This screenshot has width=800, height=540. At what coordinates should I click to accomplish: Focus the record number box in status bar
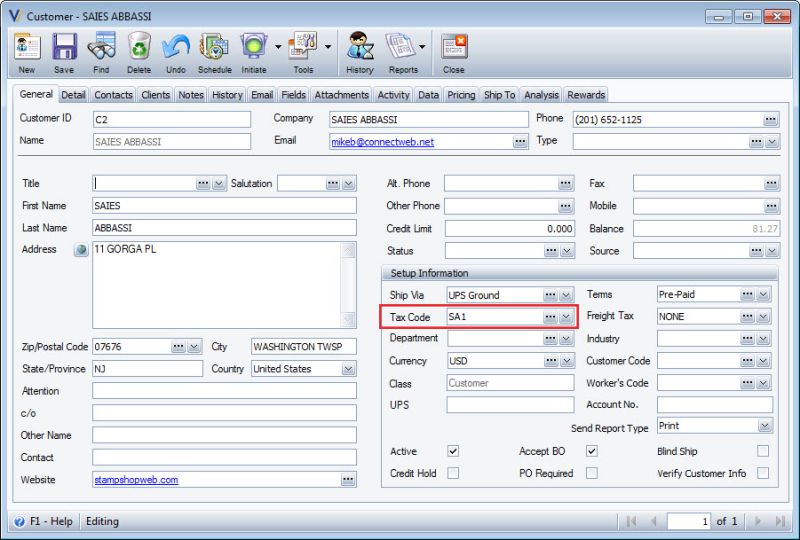point(689,521)
